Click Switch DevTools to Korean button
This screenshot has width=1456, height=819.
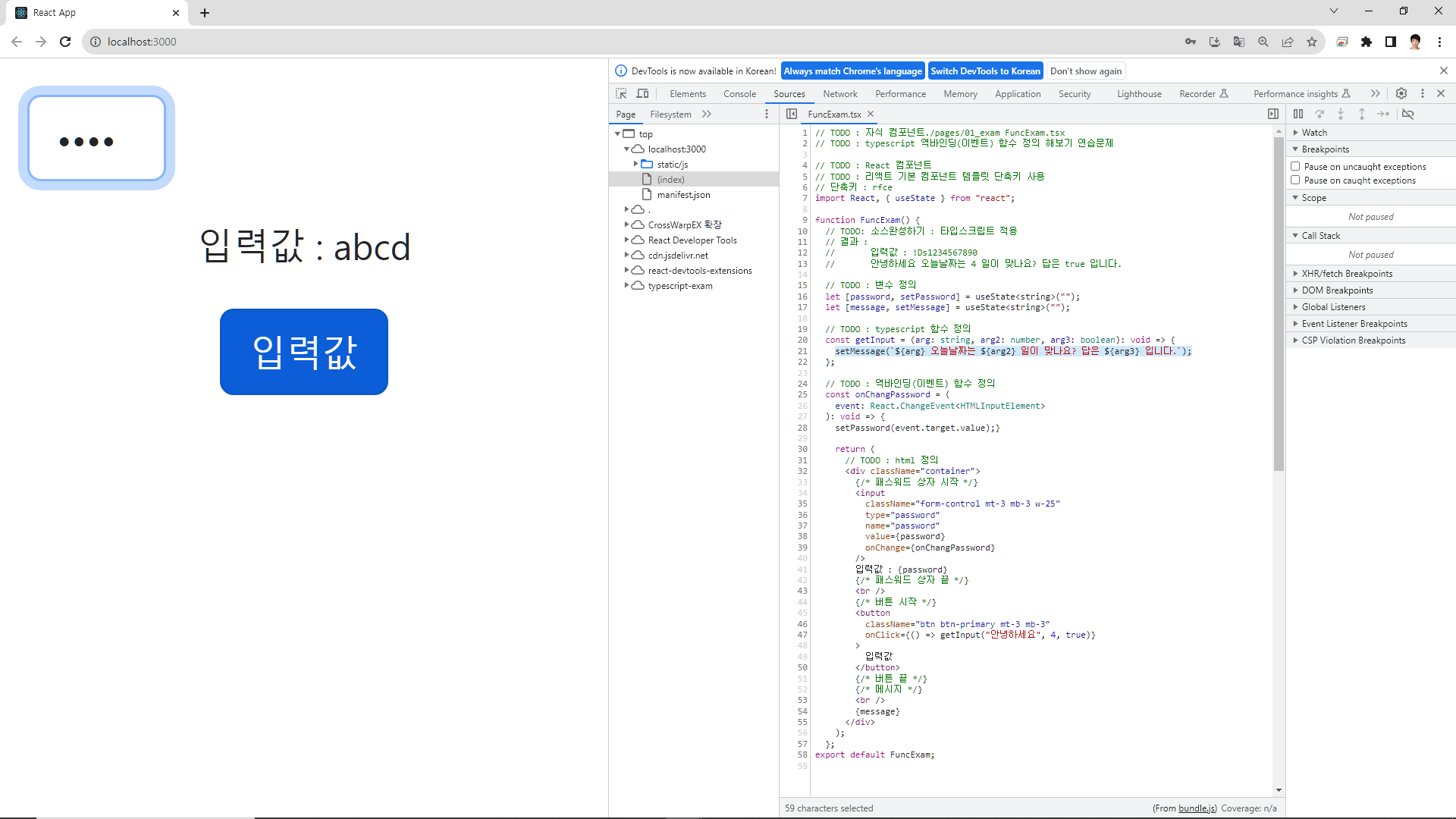point(985,71)
